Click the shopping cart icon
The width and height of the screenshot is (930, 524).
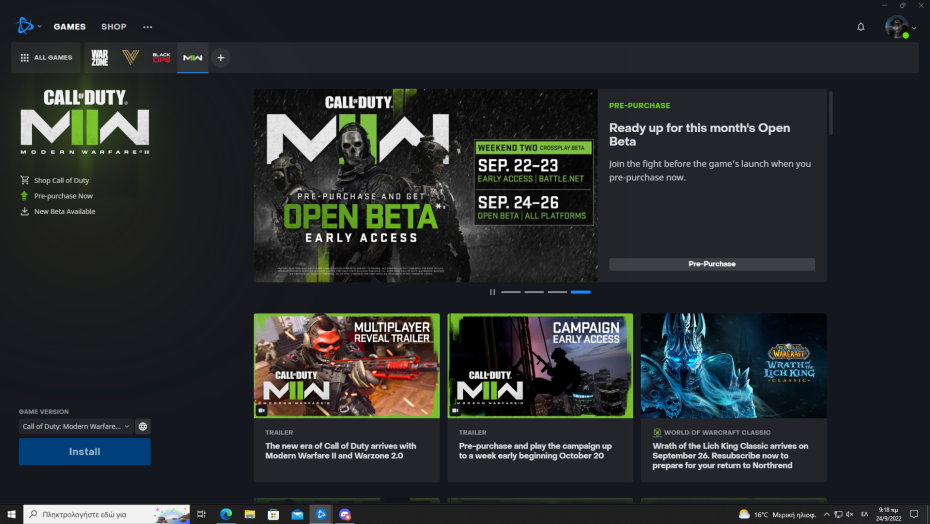(x=24, y=180)
